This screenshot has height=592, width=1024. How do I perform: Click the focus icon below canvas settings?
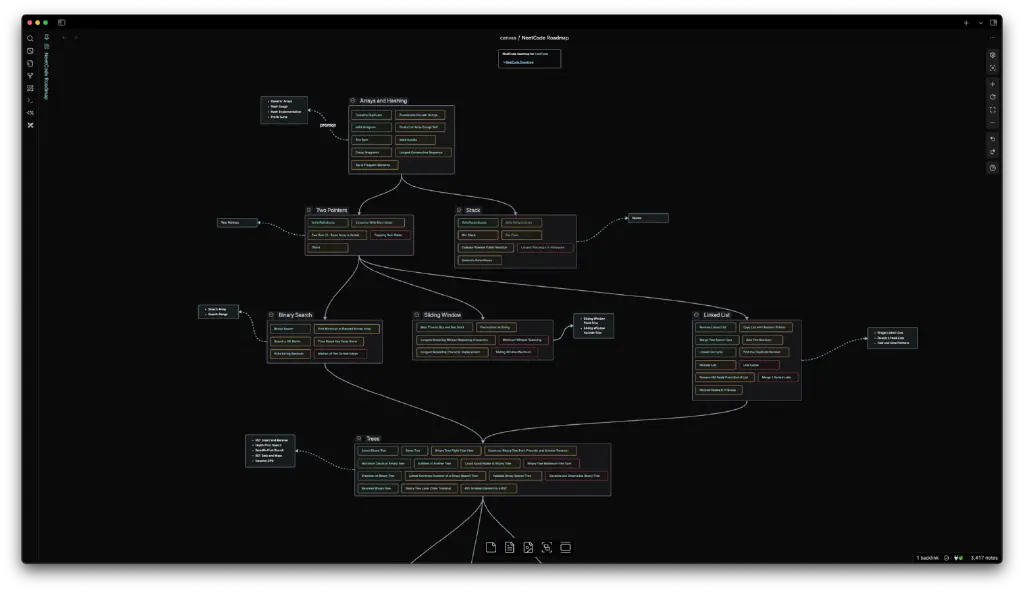[x=993, y=68]
